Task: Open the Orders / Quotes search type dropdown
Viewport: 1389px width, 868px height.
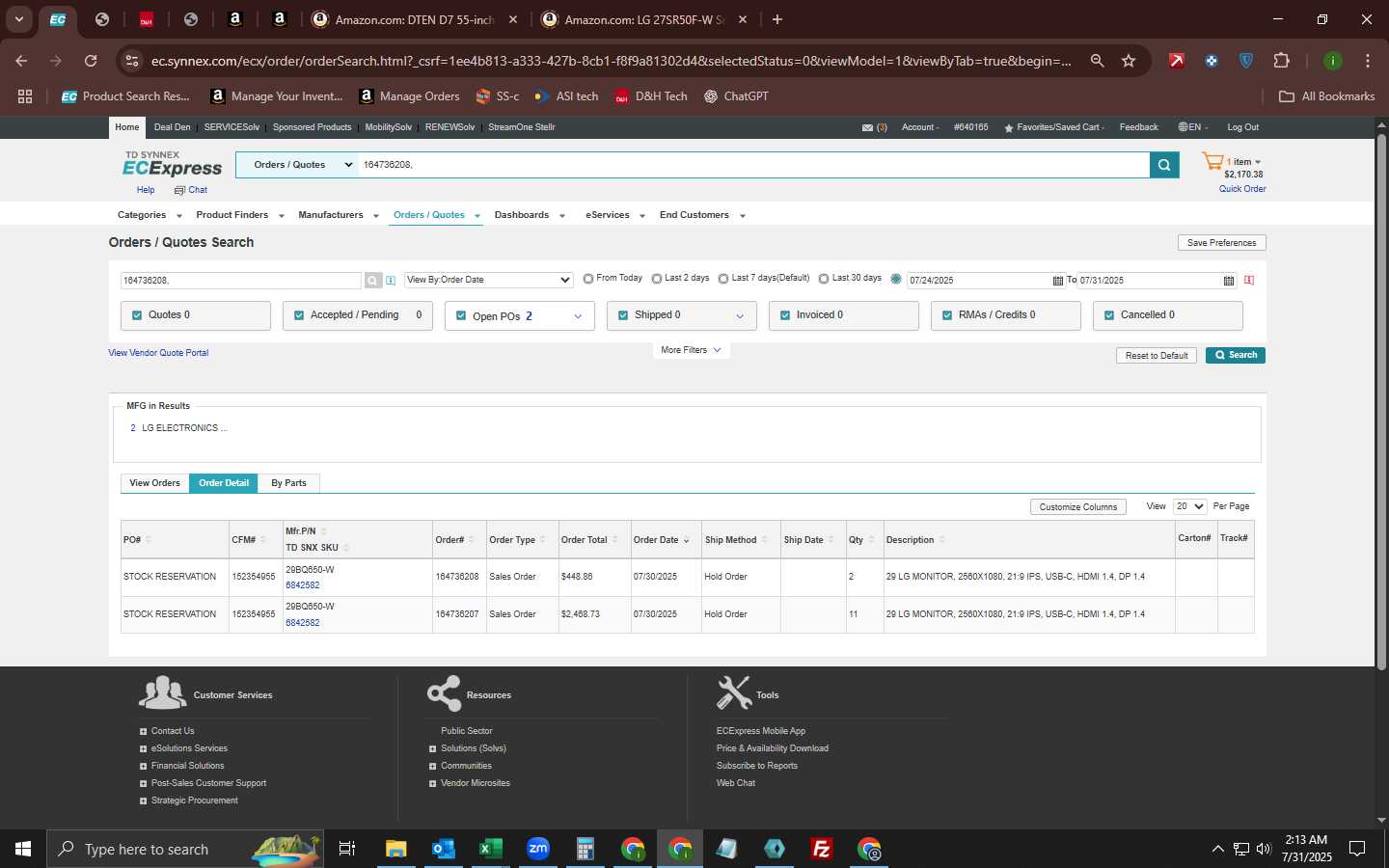Action: (297, 165)
